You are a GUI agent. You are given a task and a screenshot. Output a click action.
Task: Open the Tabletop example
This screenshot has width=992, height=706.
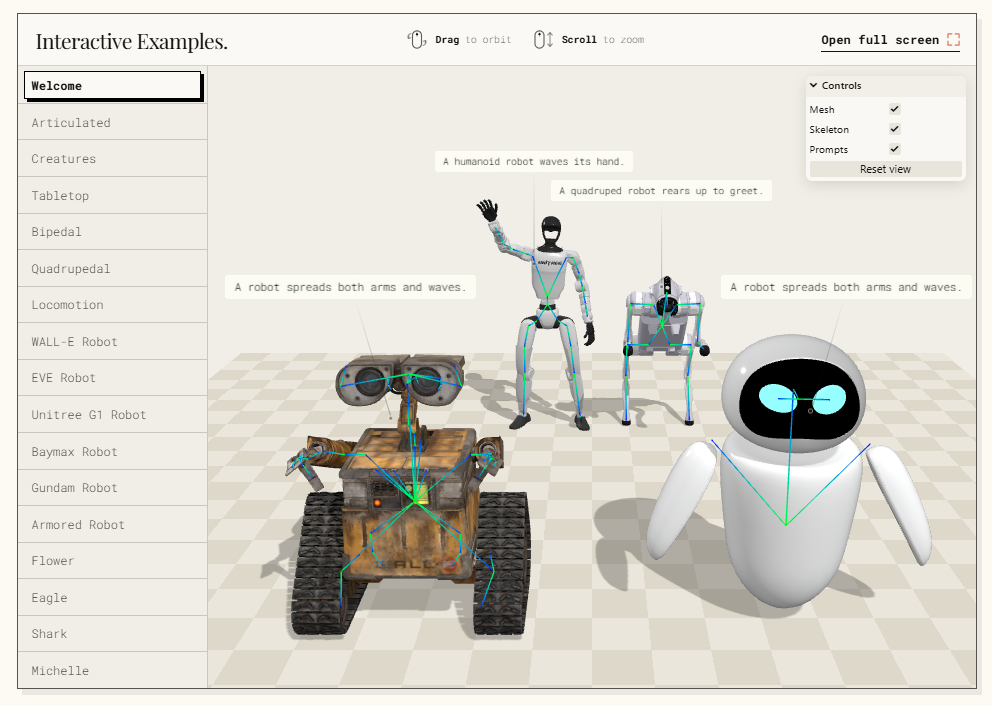click(113, 195)
